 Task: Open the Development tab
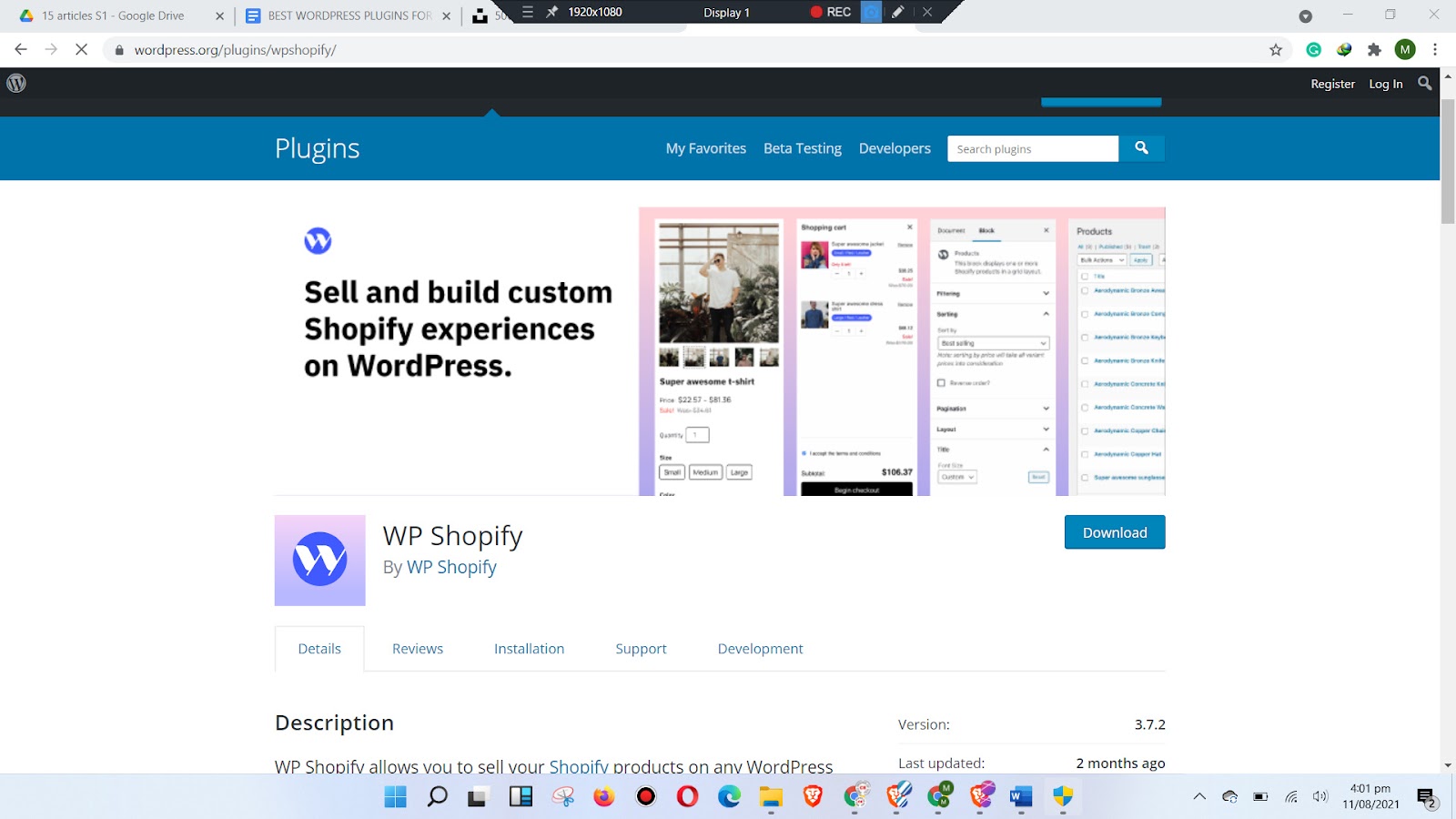pos(760,649)
